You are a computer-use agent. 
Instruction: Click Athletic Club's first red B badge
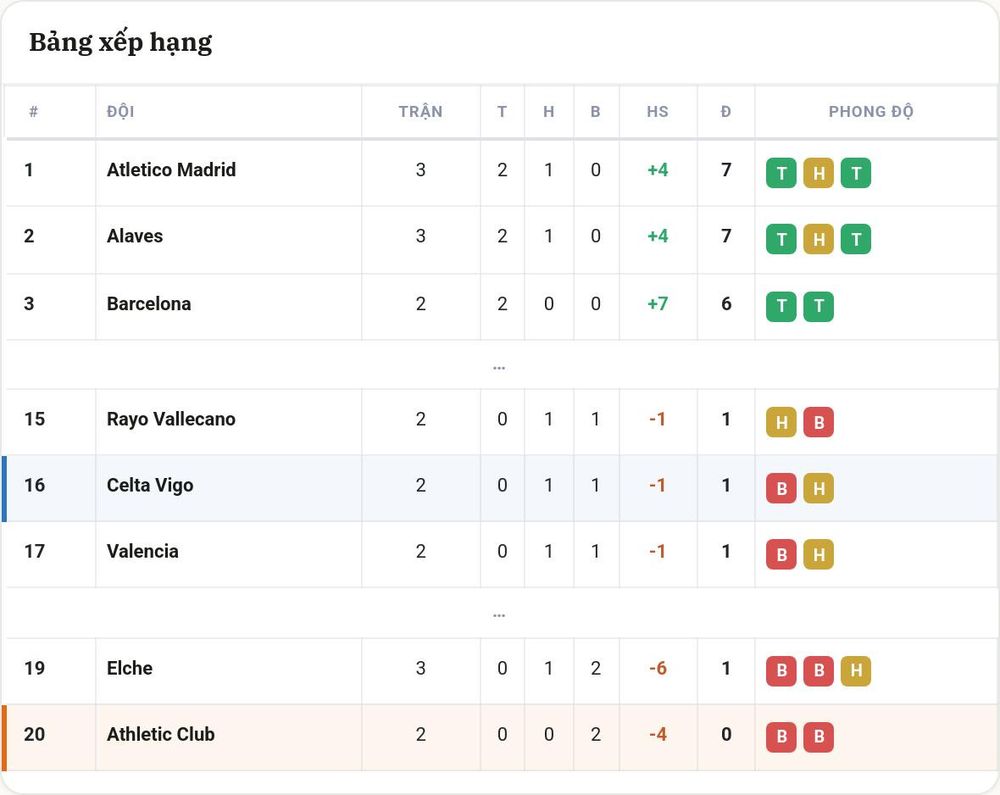click(x=781, y=737)
